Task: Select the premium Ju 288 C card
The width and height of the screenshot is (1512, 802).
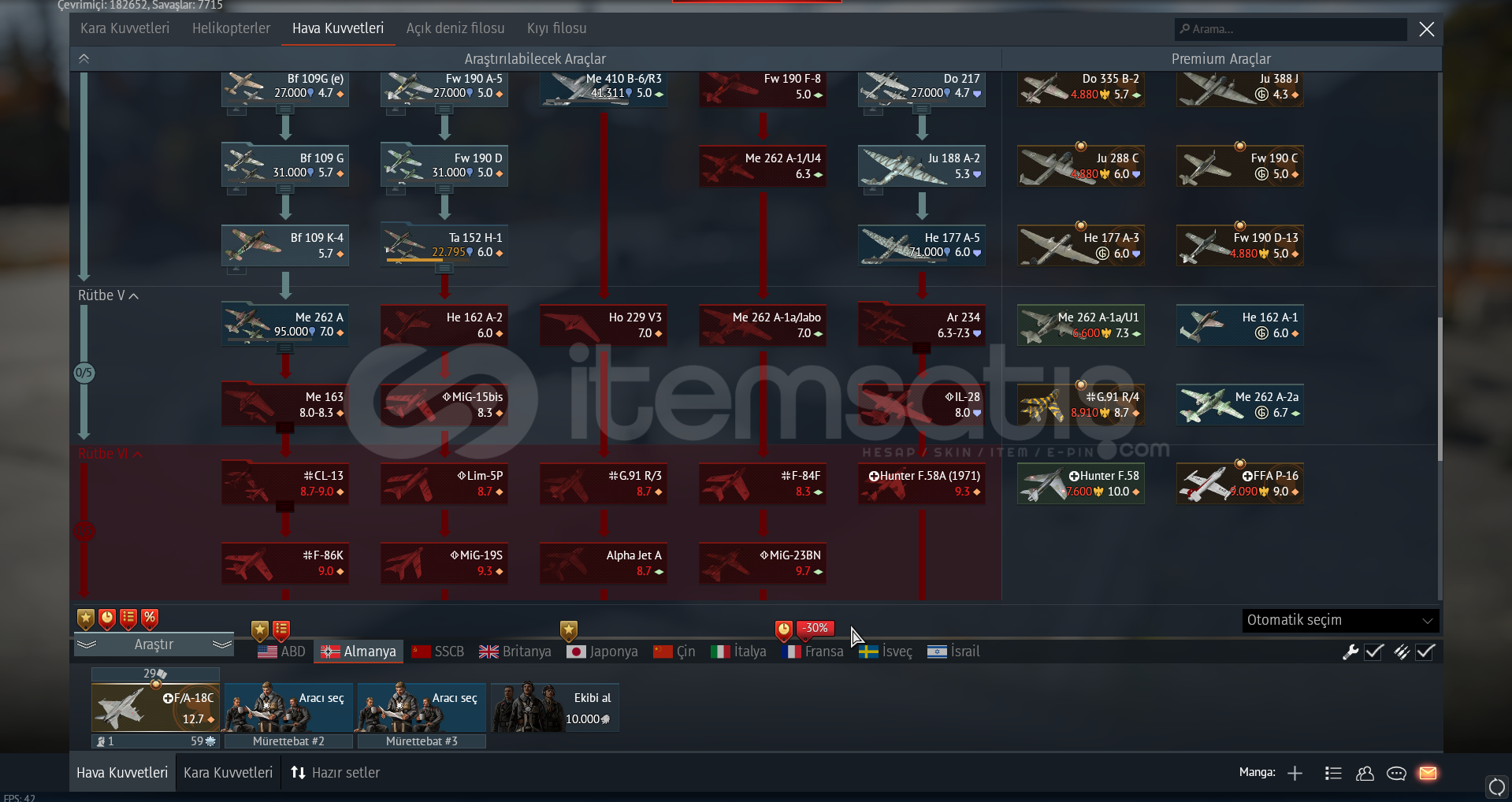Action: click(1081, 165)
